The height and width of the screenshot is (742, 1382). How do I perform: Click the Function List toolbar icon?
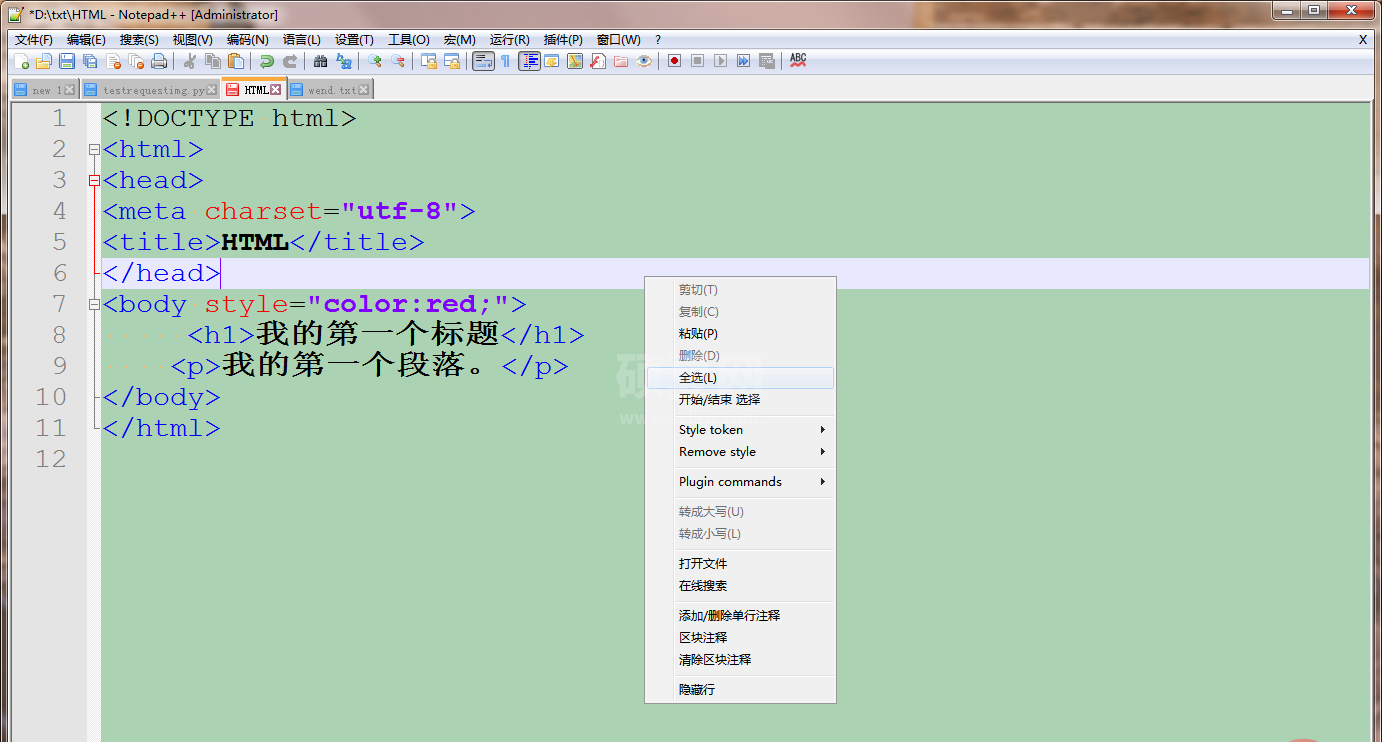[x=598, y=61]
